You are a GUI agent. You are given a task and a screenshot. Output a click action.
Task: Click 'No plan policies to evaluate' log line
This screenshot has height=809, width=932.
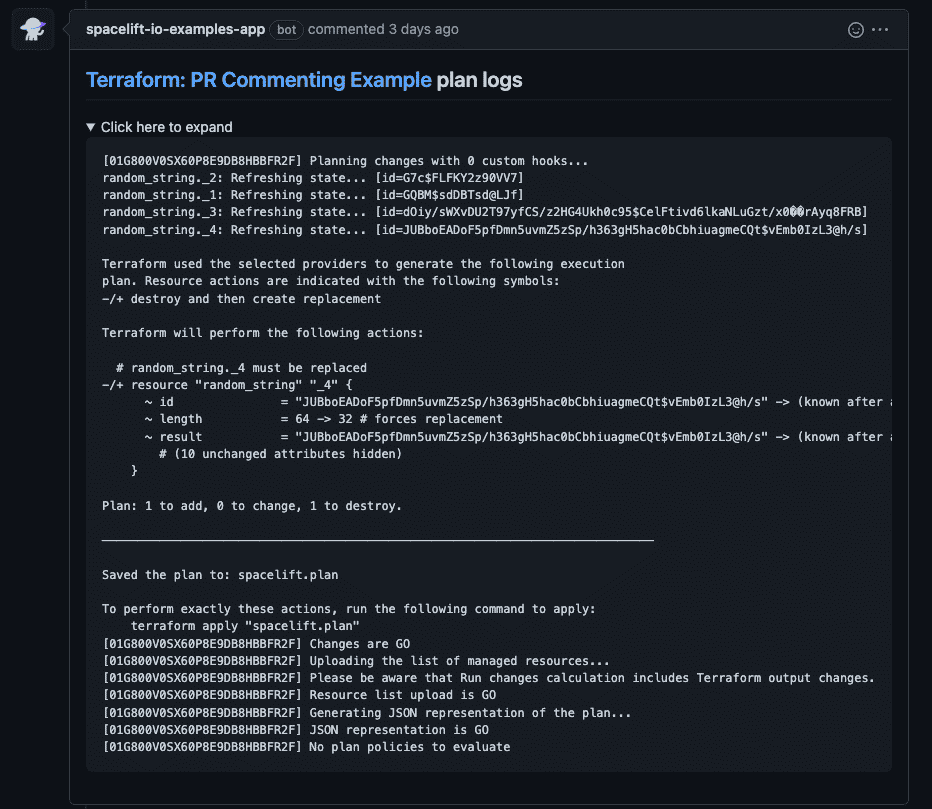[307, 747]
